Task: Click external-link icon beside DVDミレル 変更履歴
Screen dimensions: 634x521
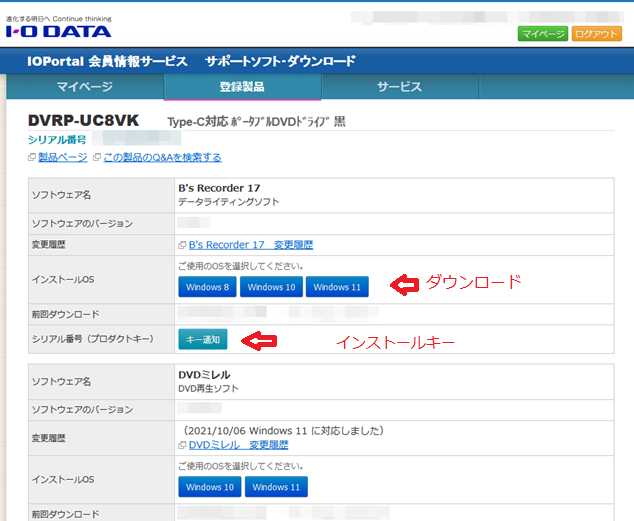Action: tap(182, 445)
